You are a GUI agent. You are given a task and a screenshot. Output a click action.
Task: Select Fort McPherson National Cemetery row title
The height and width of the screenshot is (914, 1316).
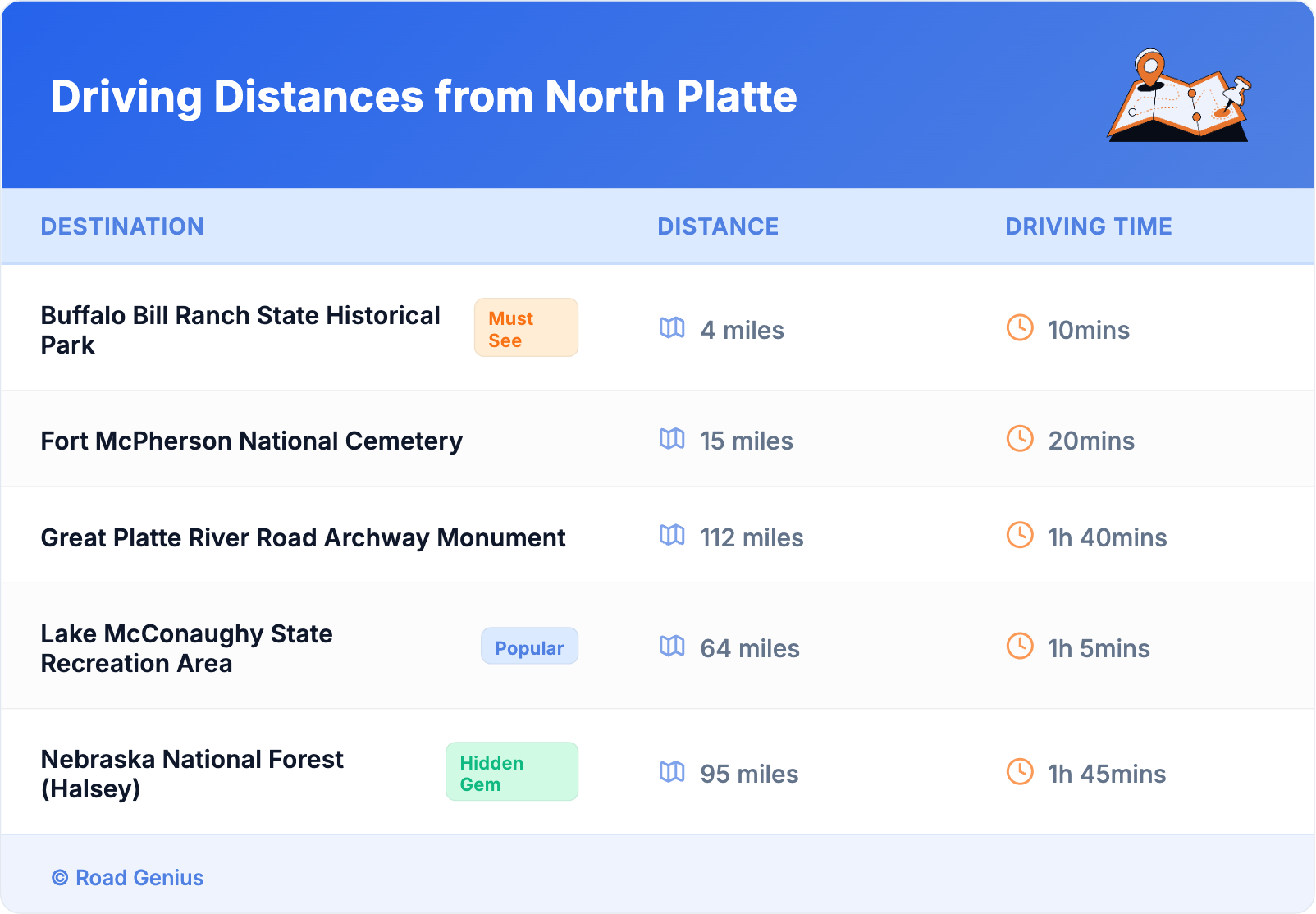(x=251, y=441)
